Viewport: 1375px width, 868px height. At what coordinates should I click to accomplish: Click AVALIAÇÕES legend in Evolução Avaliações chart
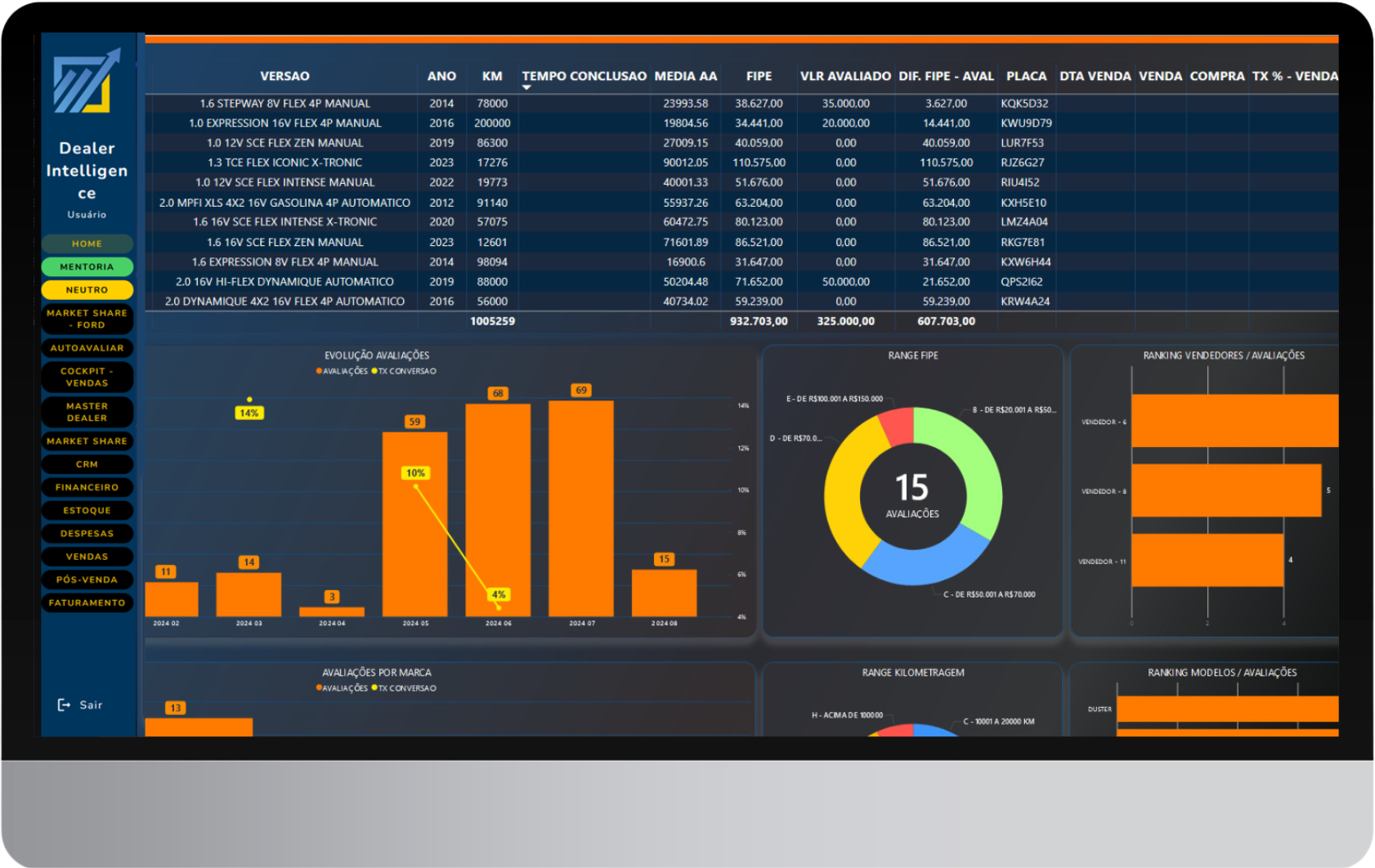pyautogui.click(x=342, y=371)
